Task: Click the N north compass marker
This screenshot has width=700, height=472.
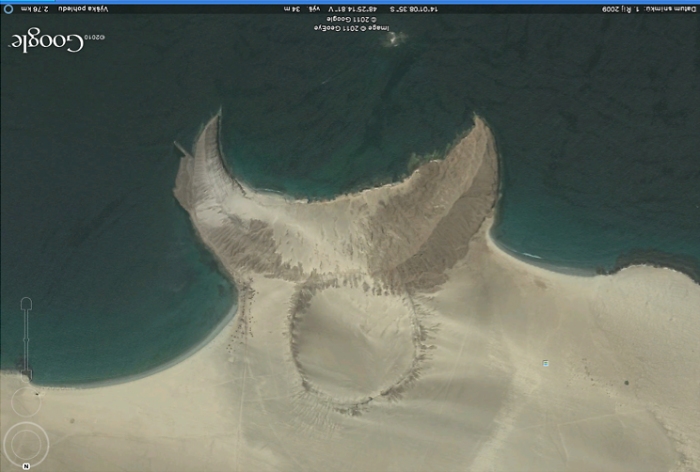Action: [x=26, y=466]
